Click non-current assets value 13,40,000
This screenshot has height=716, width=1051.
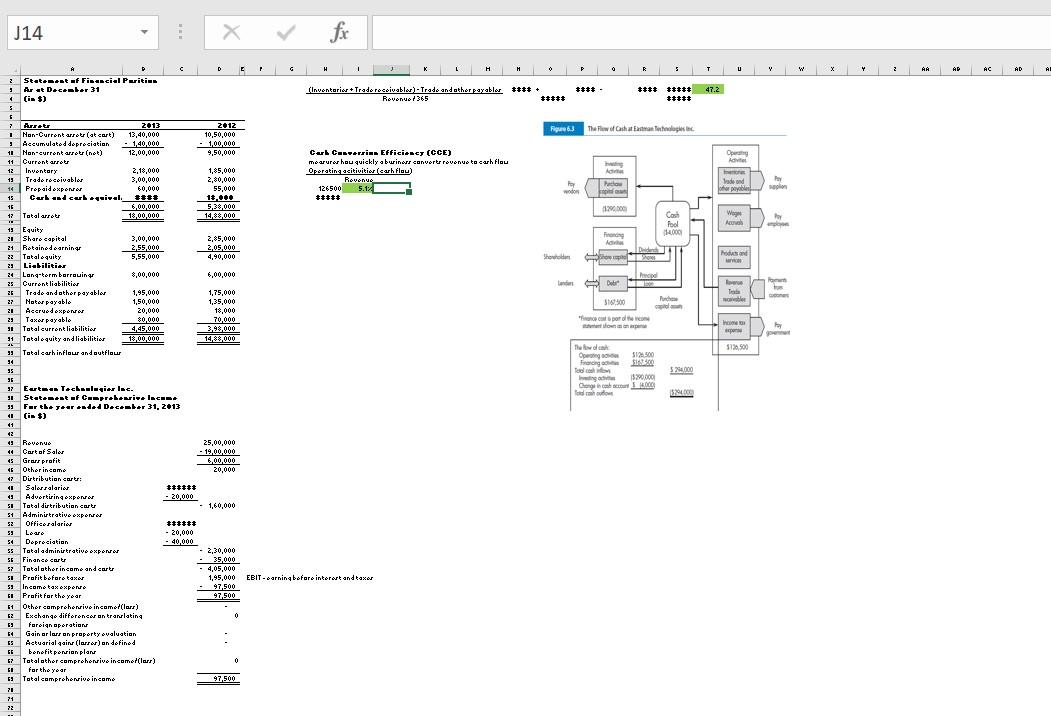click(x=144, y=135)
